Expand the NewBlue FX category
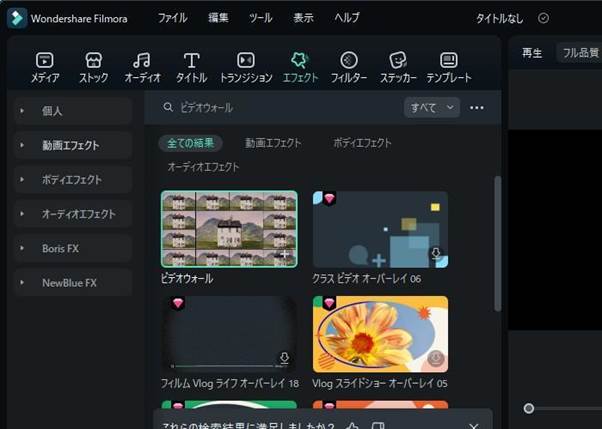Image resolution: width=602 pixels, height=429 pixels. (x=22, y=283)
